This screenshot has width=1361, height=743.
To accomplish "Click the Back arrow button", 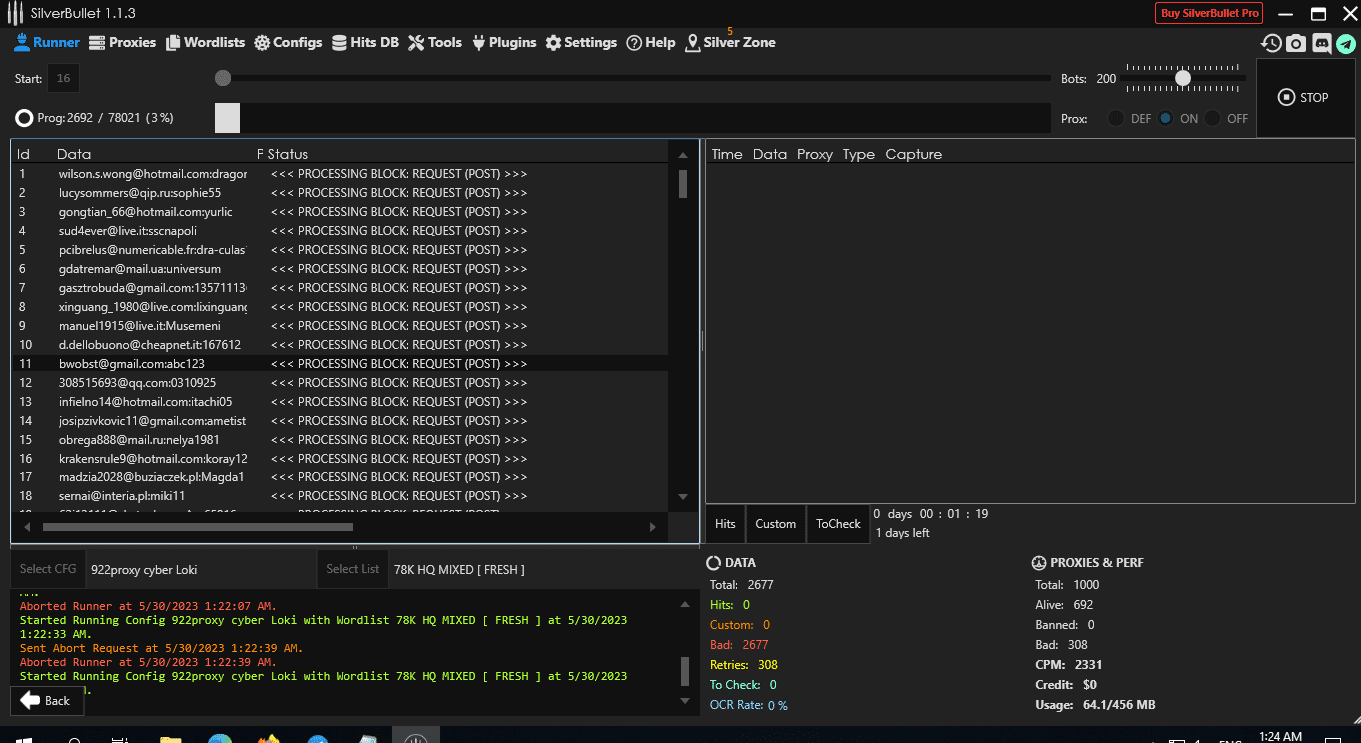I will 46,700.
